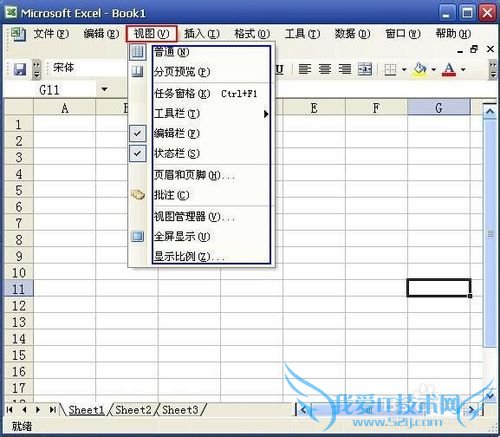Select column A header
Screen dimensions: 500x437
[x=65, y=108]
